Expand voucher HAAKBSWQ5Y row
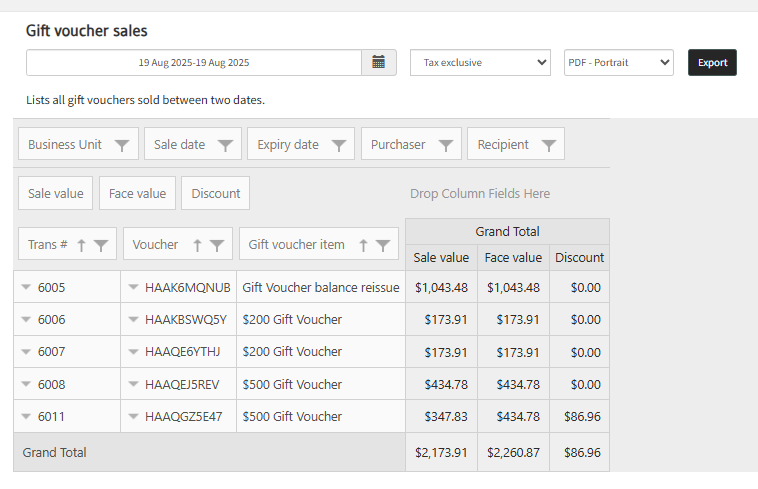Screen dimensions: 758x489 point(133,320)
